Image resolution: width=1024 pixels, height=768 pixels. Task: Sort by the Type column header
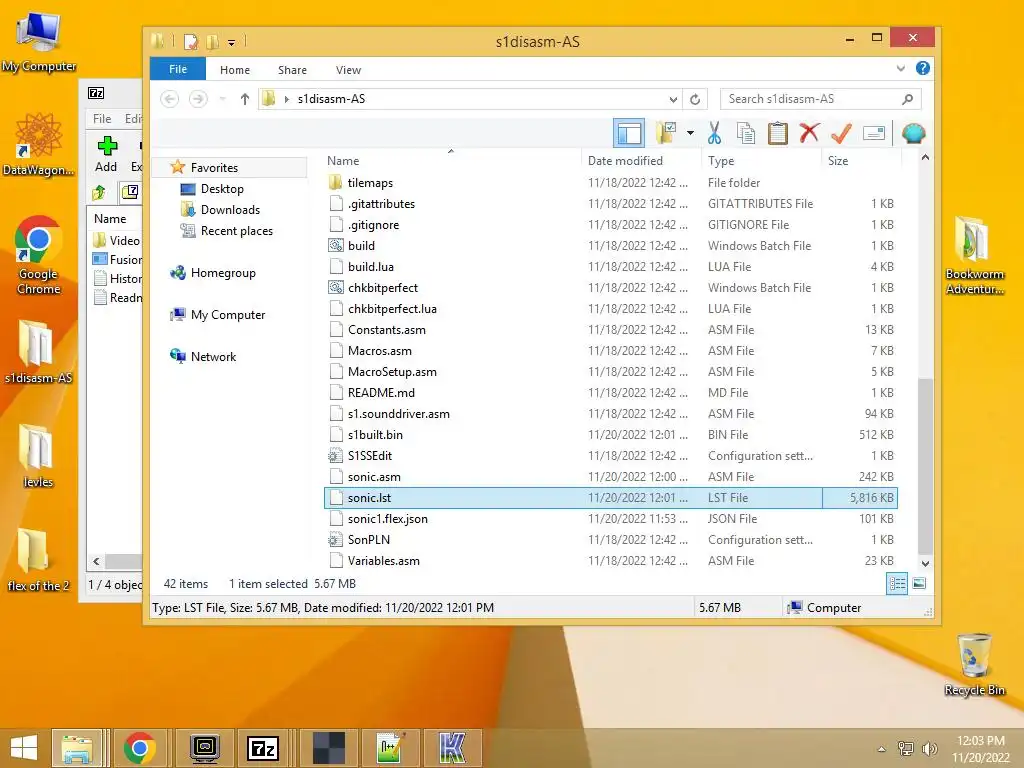coord(721,161)
